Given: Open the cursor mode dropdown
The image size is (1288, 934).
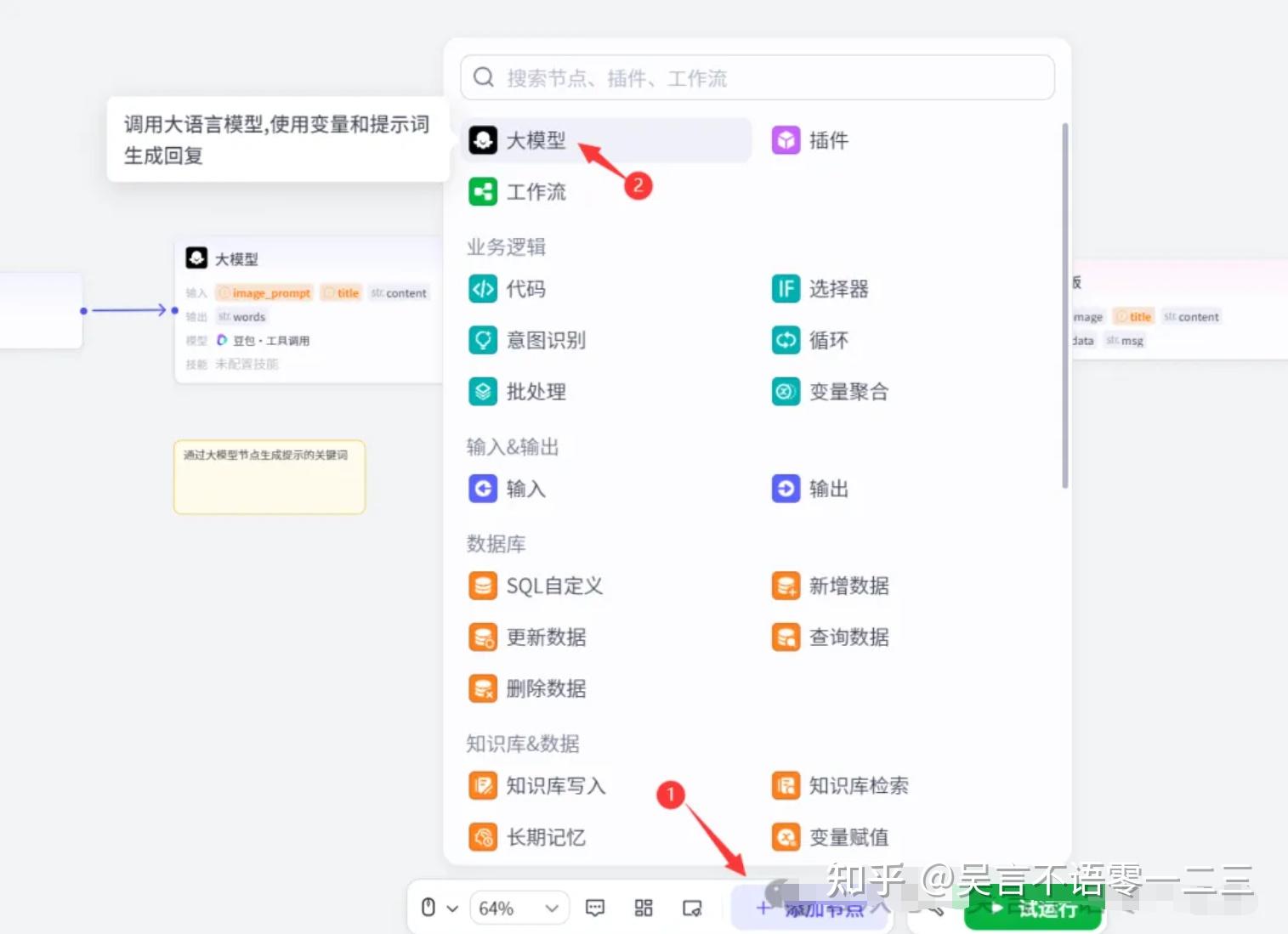Looking at the screenshot, I should (438, 908).
